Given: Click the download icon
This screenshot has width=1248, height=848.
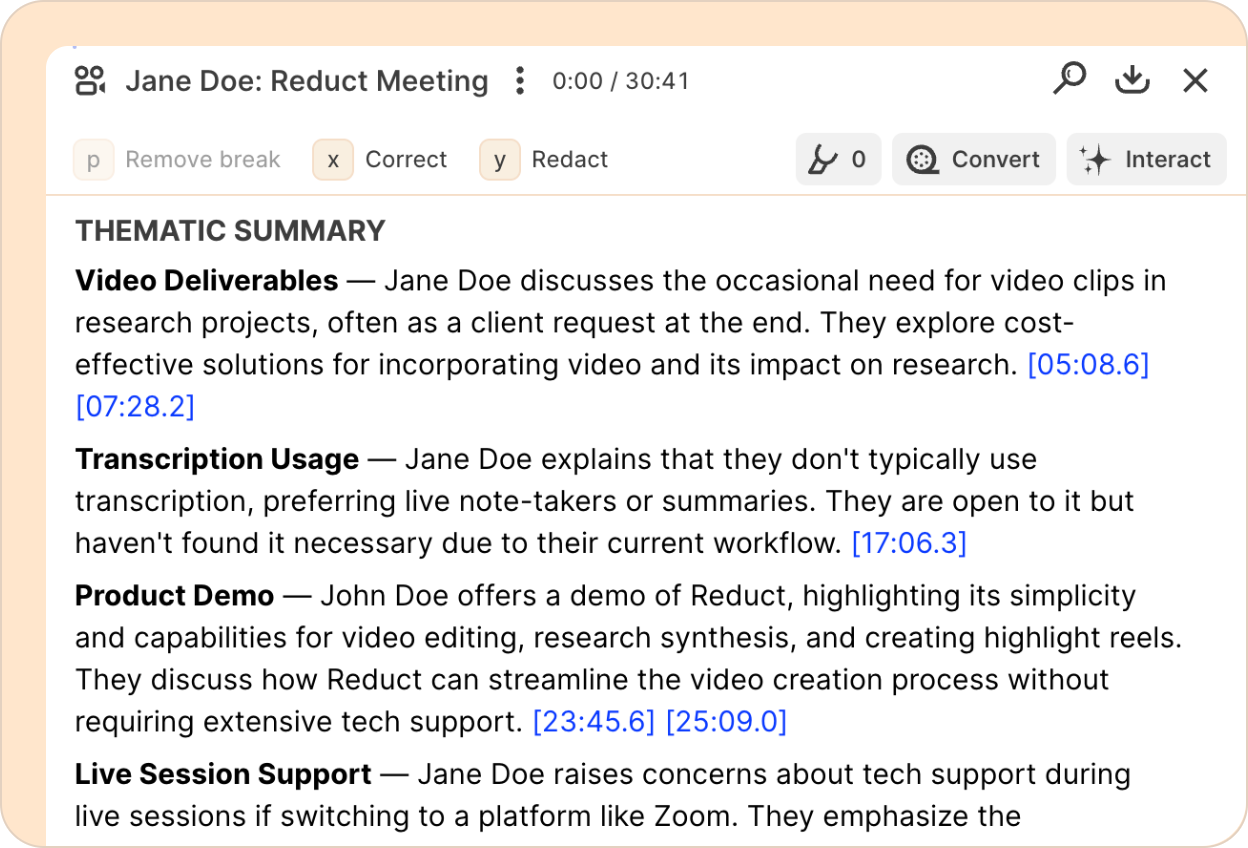Looking at the screenshot, I should (x=1132, y=80).
